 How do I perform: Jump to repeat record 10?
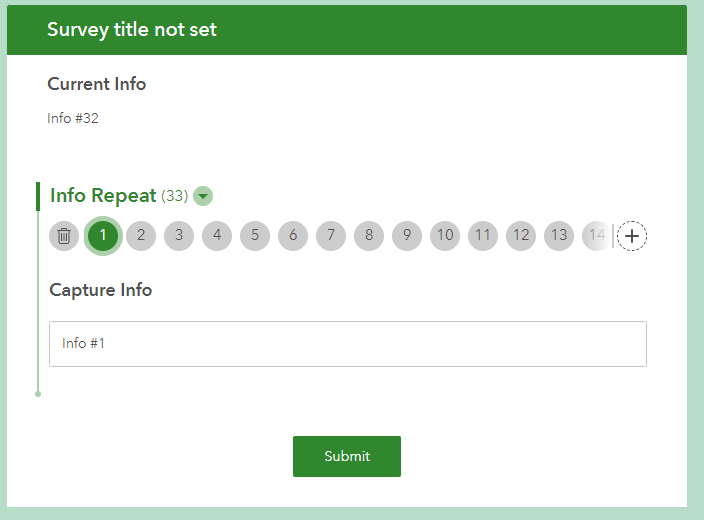445,236
